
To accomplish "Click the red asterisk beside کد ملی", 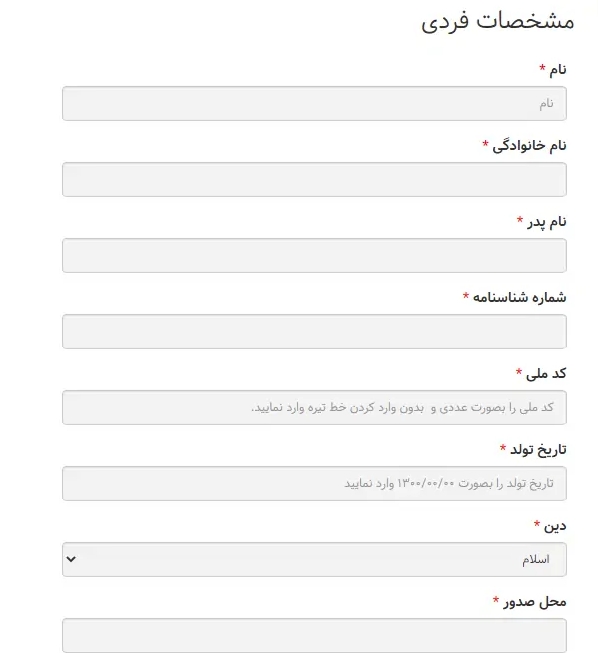I will tap(519, 371).
